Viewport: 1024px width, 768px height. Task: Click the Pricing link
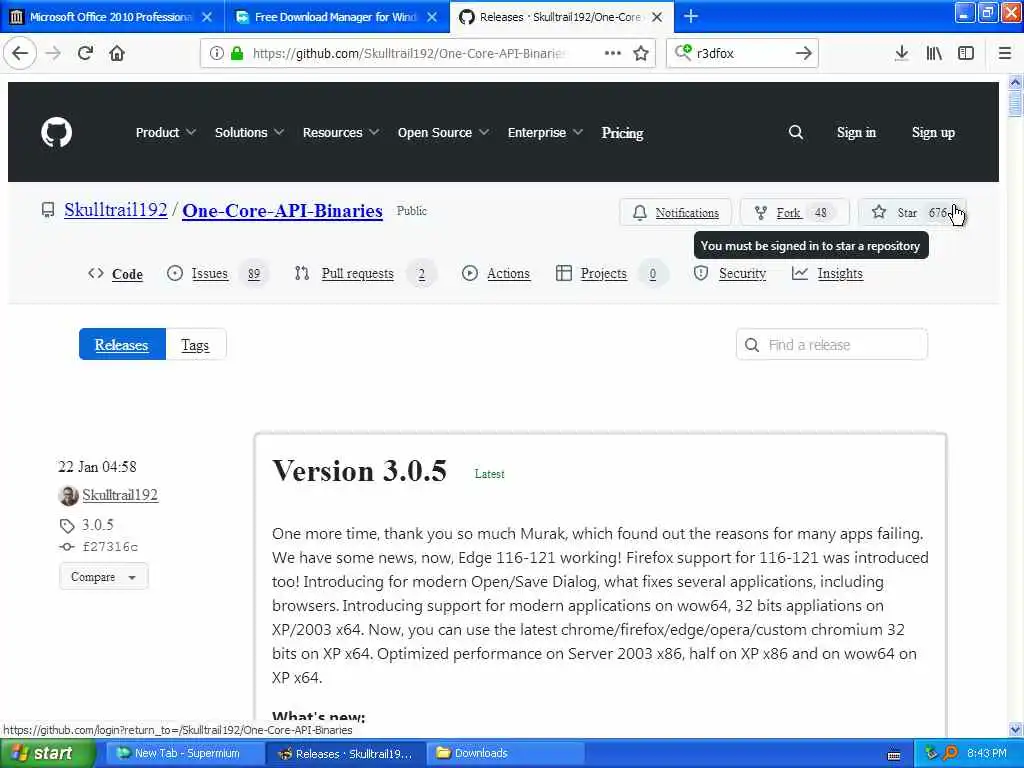pyautogui.click(x=622, y=133)
